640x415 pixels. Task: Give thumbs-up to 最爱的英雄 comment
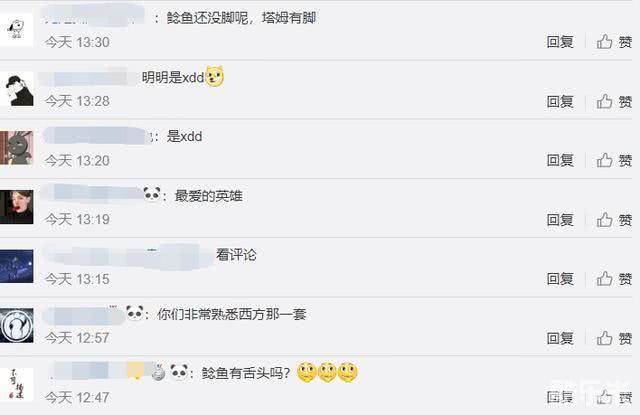coord(614,220)
